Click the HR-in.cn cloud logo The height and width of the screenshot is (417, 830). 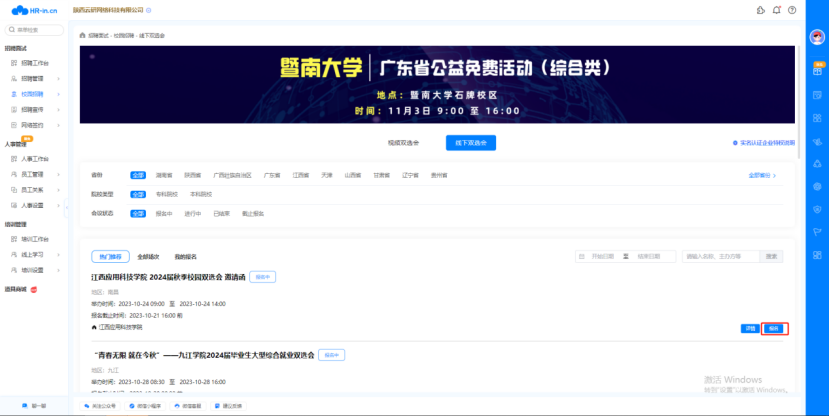28,11
